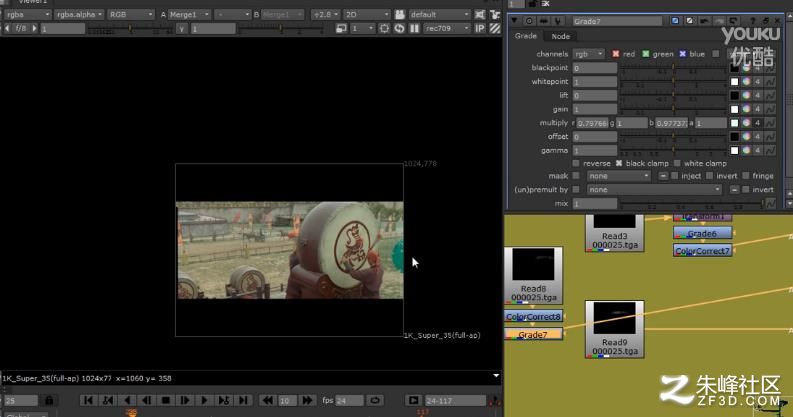Screen dimensions: 793x417
Task: Toggle the IP input process button
Action: pyautogui.click(x=480, y=28)
